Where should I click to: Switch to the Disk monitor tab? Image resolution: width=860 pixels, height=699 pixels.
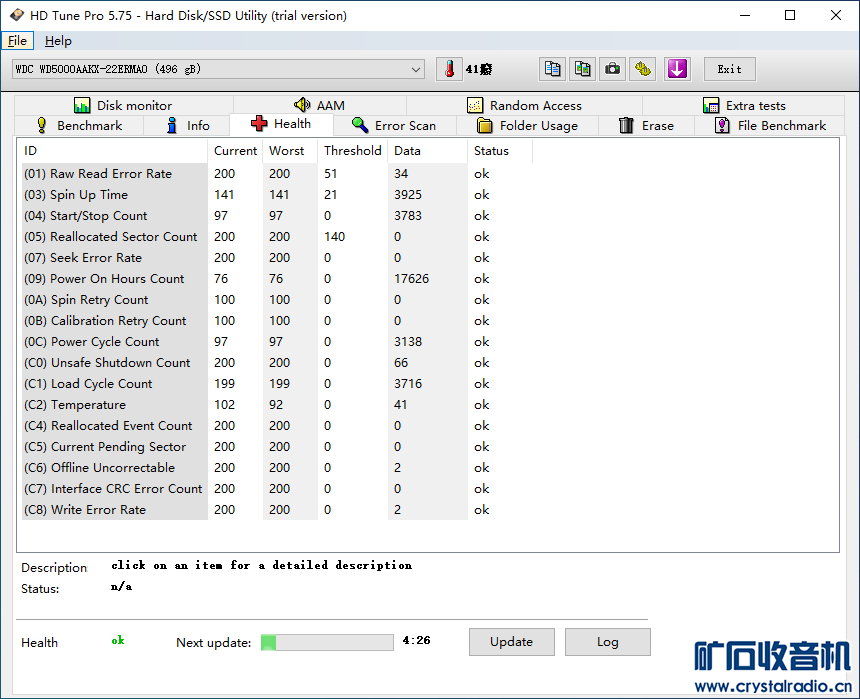[123, 105]
